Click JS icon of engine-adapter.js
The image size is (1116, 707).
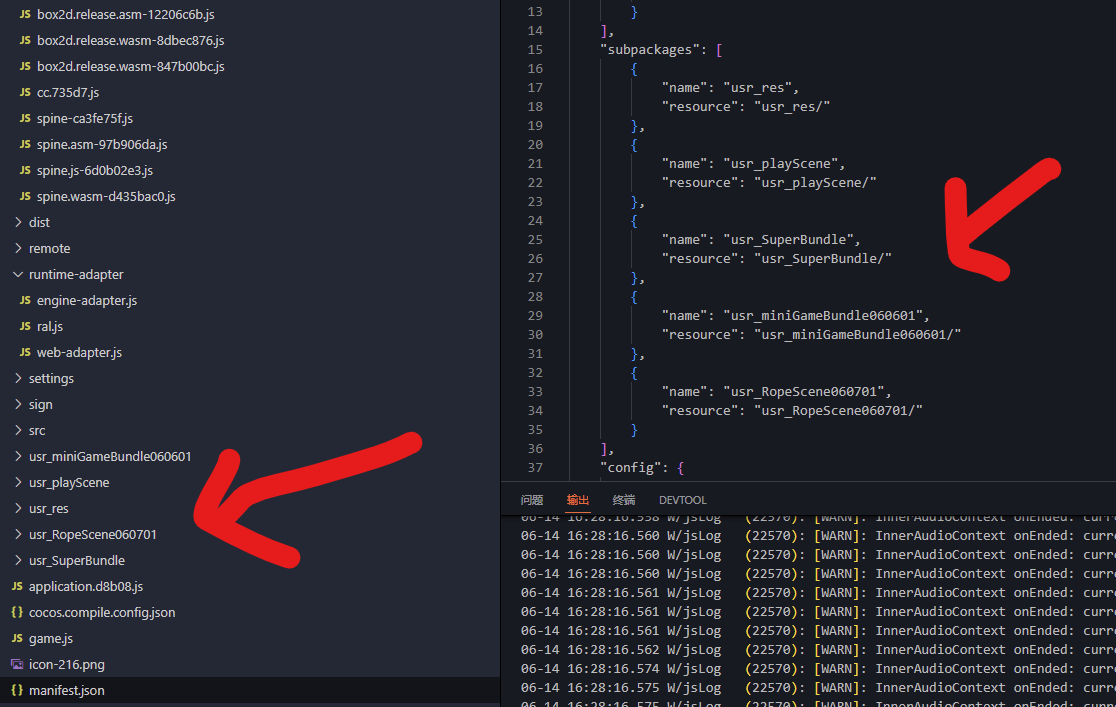coord(25,300)
